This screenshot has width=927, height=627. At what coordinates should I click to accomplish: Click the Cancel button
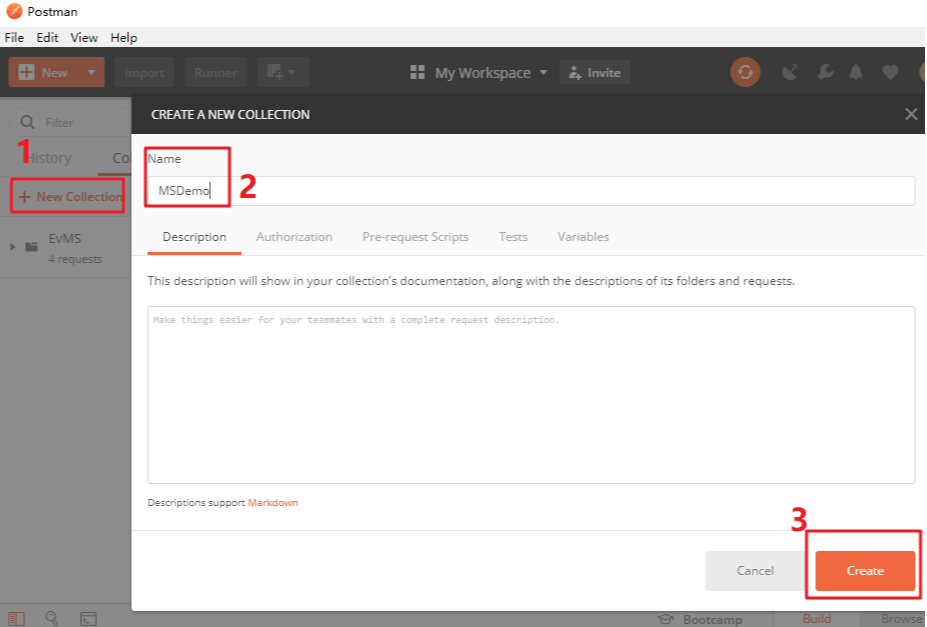point(755,570)
